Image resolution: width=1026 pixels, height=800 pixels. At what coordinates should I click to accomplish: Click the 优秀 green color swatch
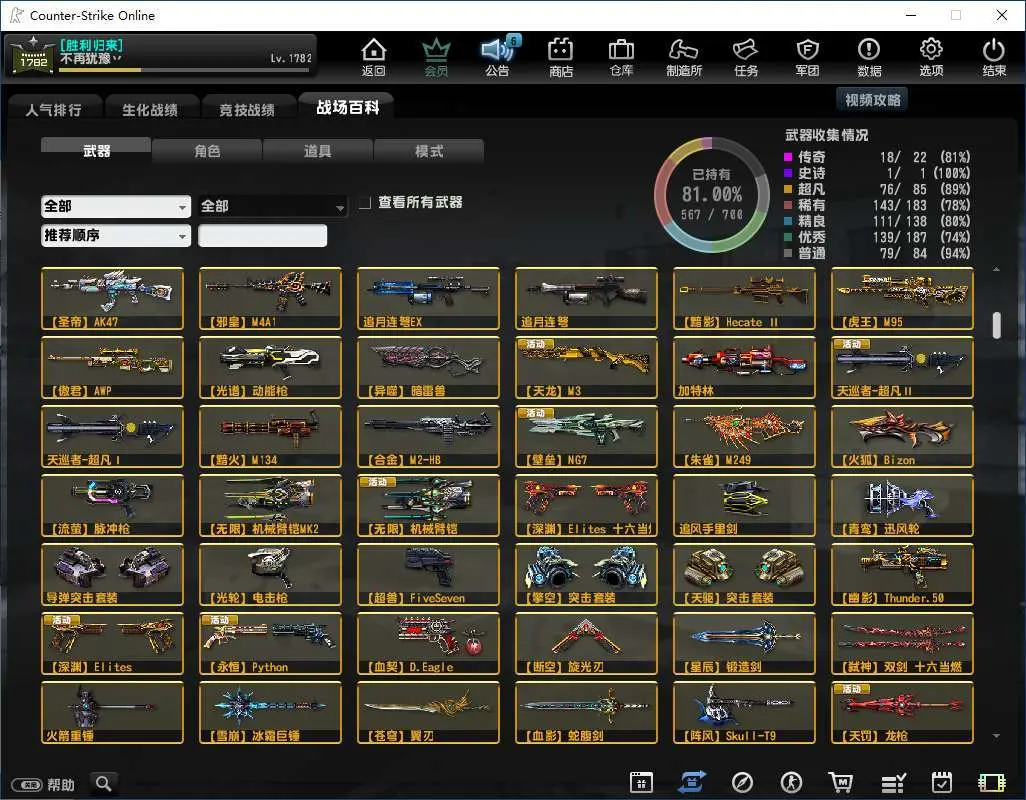(788, 237)
